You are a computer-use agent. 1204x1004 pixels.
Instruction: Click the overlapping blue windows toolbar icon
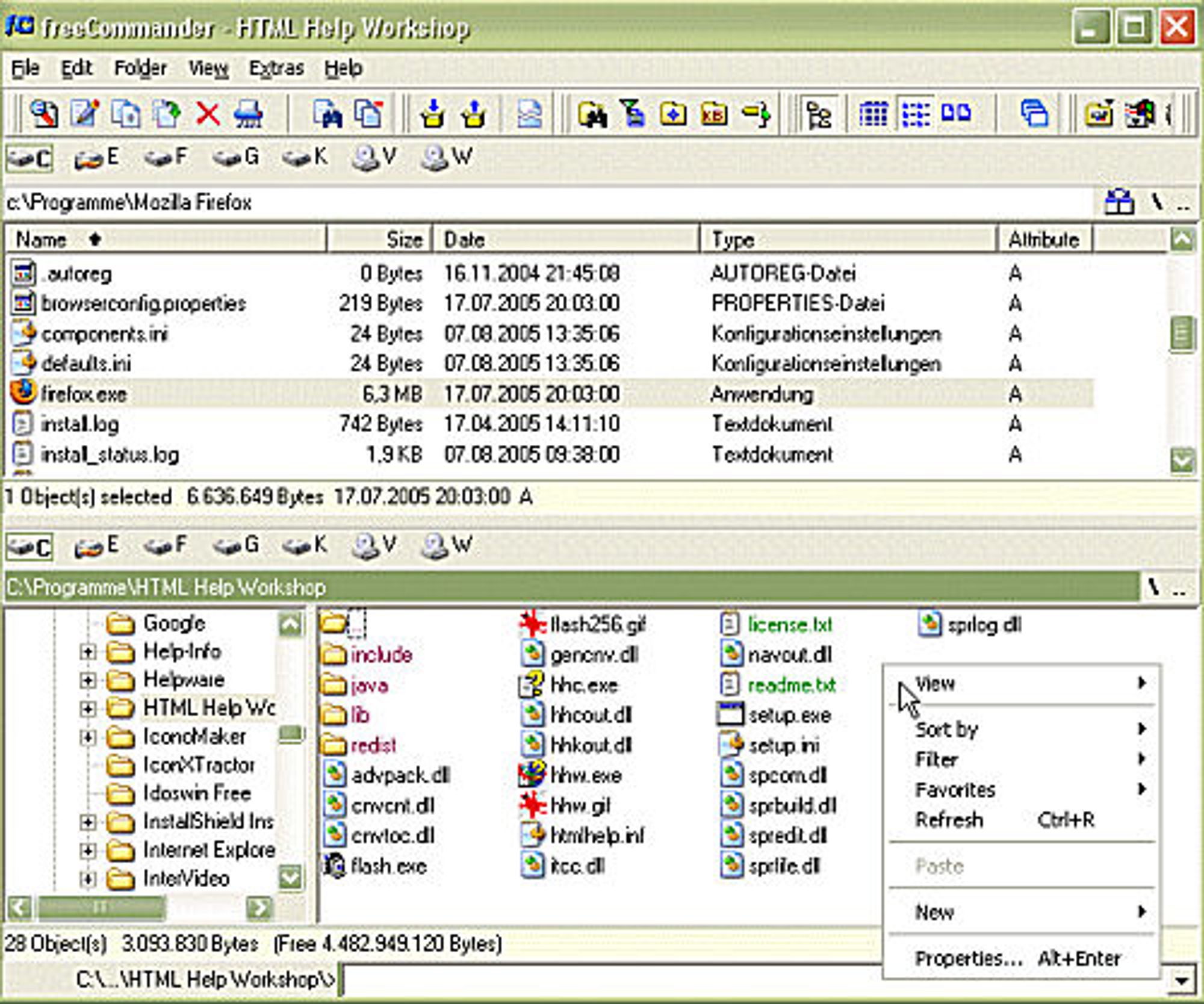(1034, 113)
